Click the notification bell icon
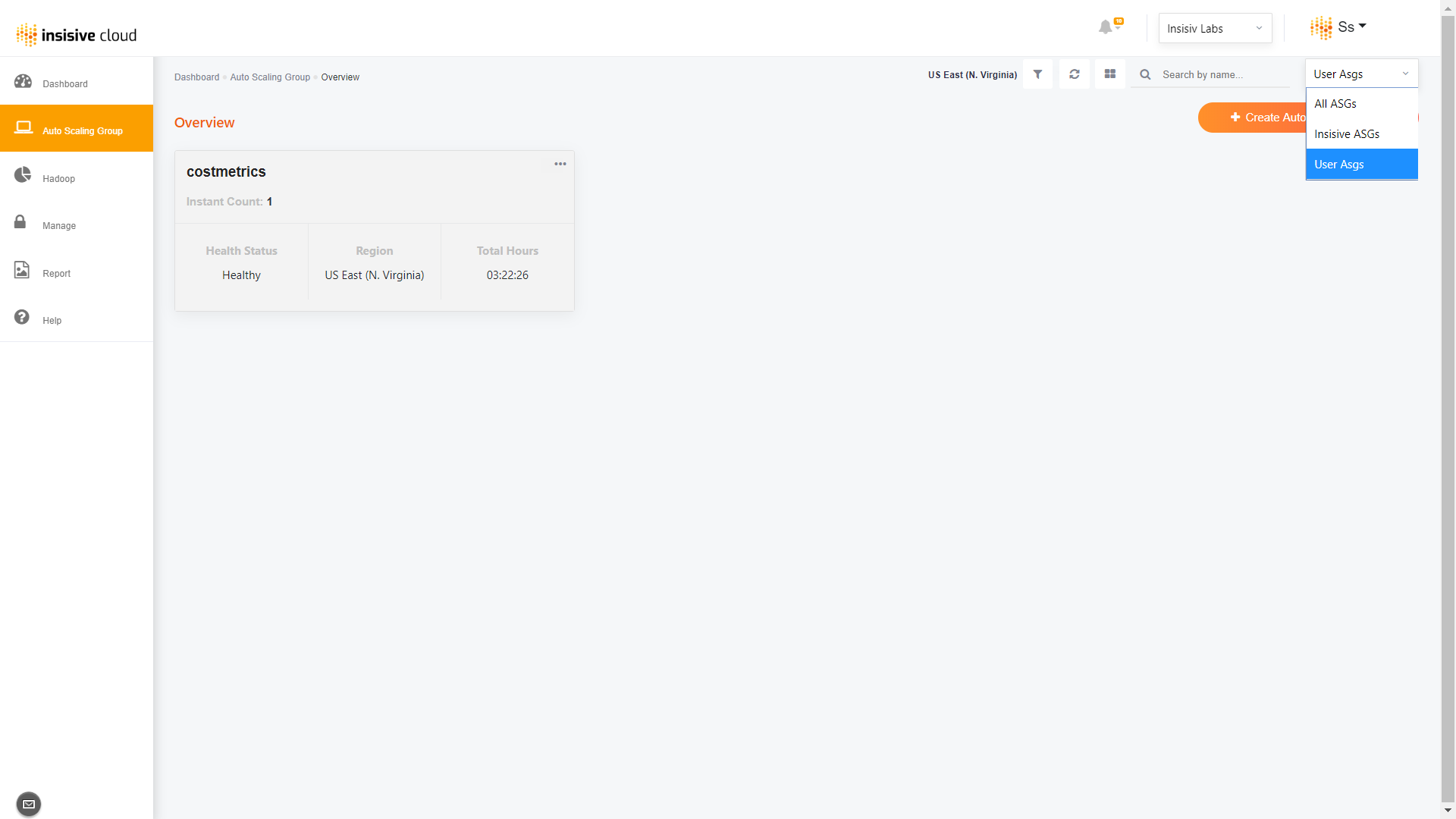Screen dimensions: 1456x819 [1106, 27]
